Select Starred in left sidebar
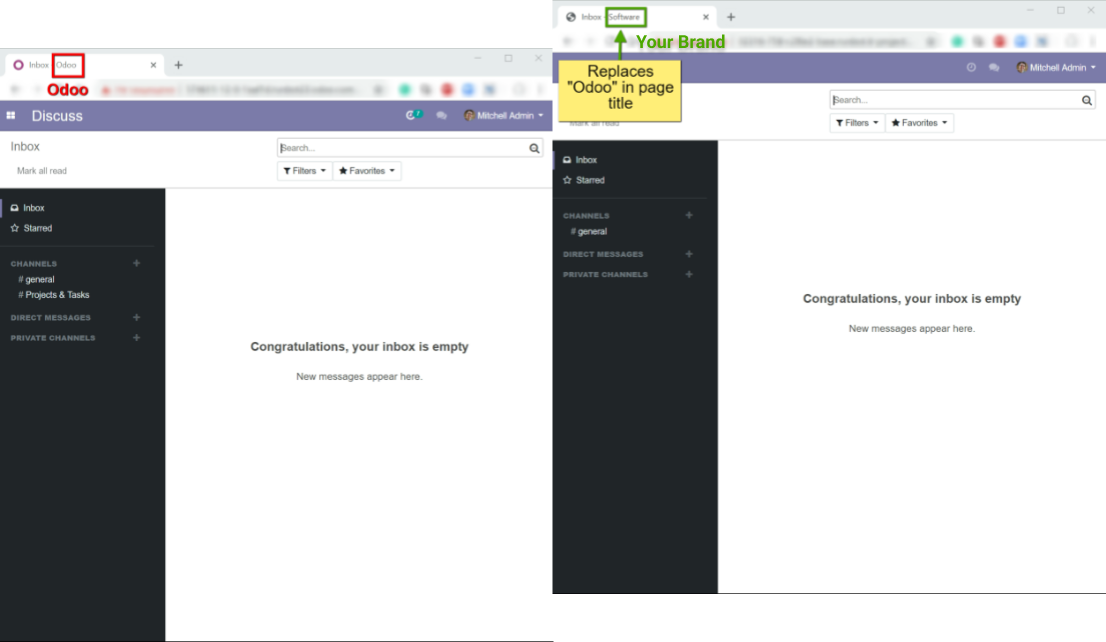 (32, 229)
